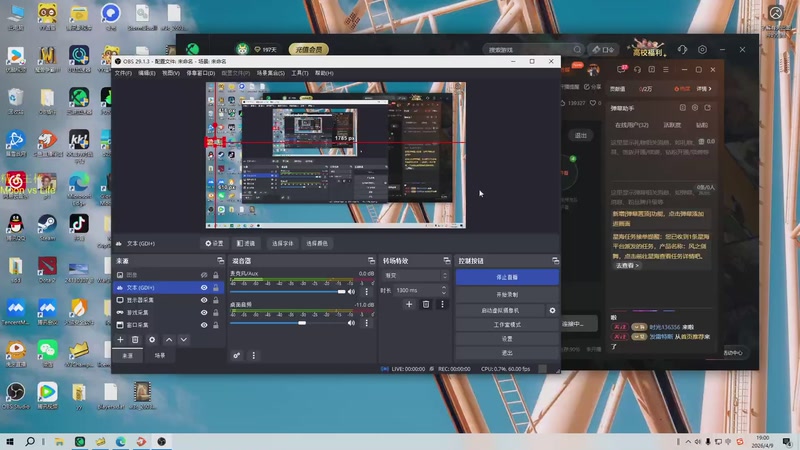This screenshot has width=800, height=450.
Task: Click the 桌面音频 volume slider
Action: (288, 323)
